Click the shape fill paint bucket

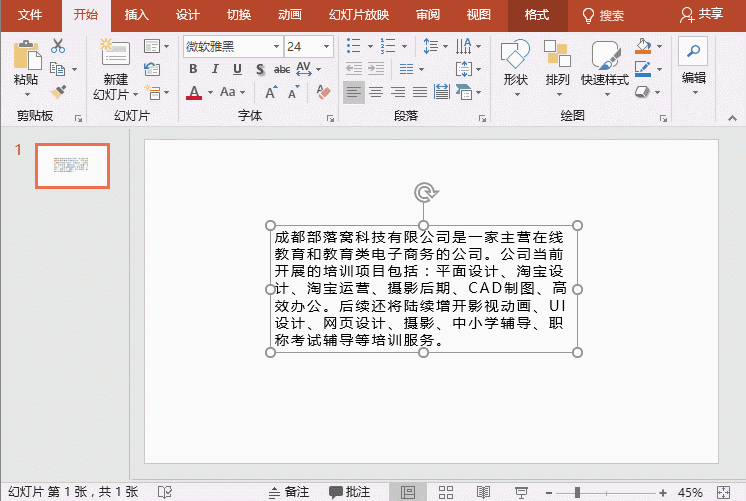[x=643, y=46]
